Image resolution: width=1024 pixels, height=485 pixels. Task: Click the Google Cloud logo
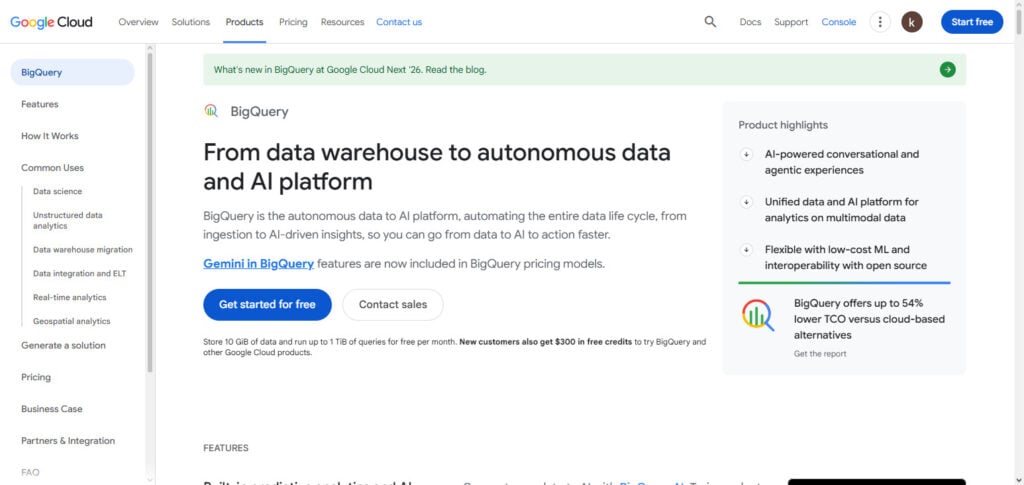[x=51, y=22]
